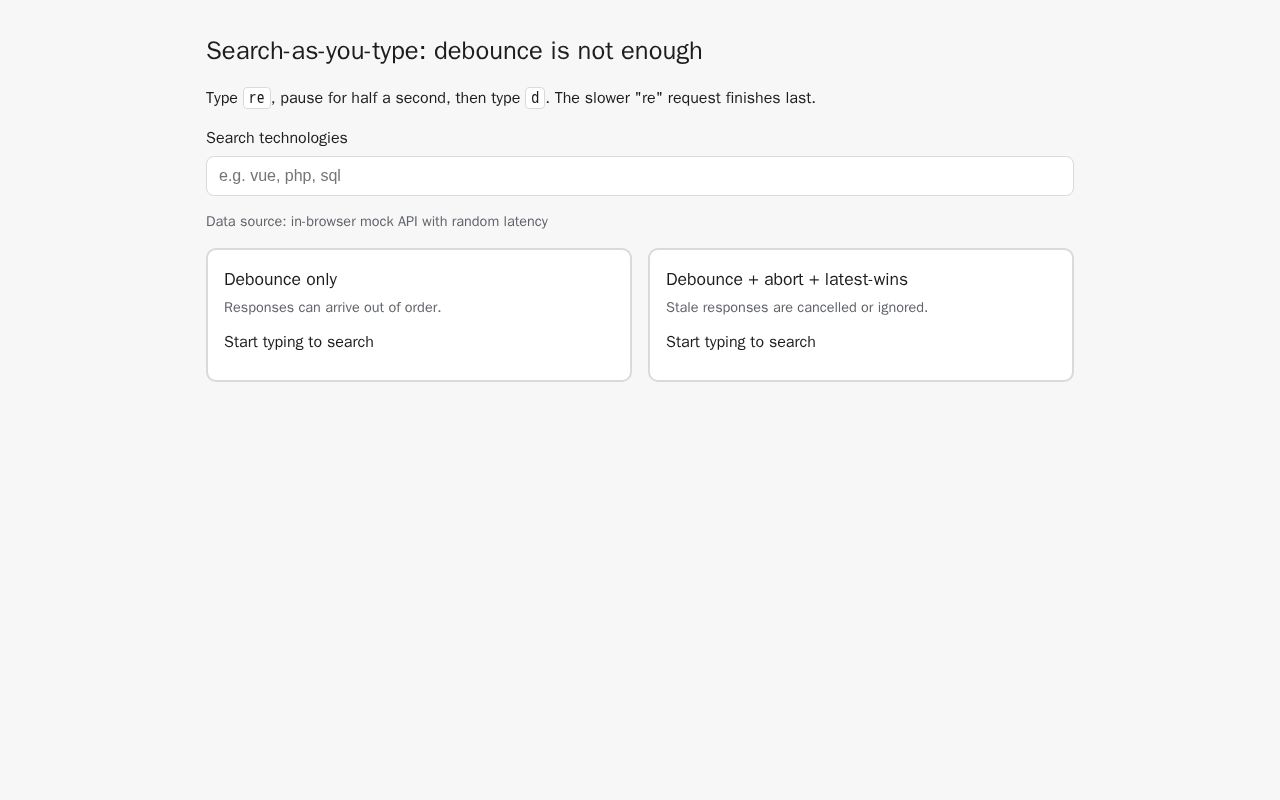
Task: Select the page heading about debounce
Action: (x=454, y=51)
